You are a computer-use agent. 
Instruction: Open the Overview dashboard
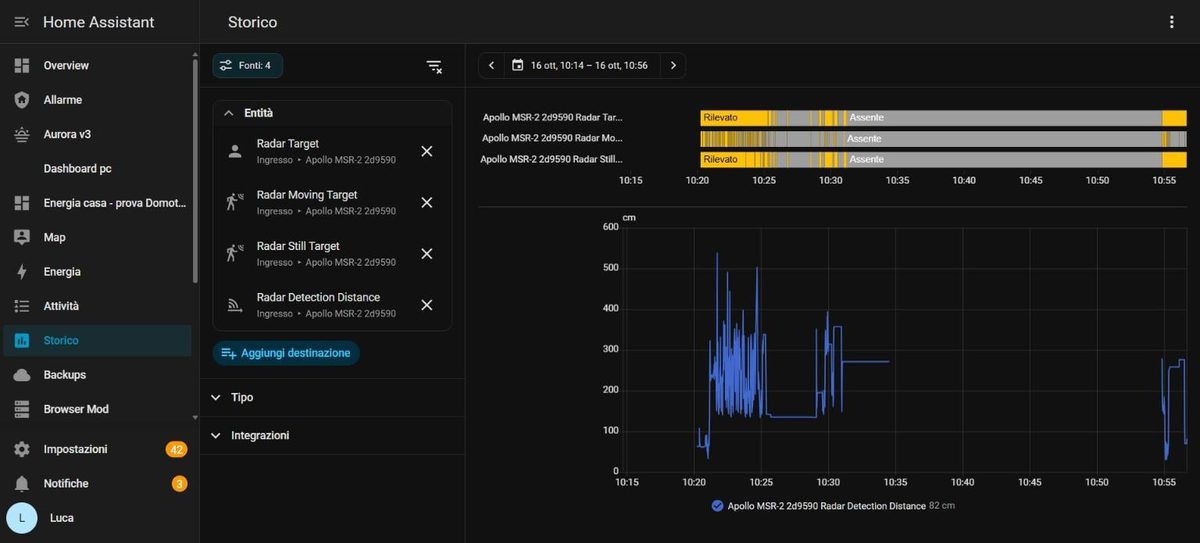pyautogui.click(x=97, y=65)
